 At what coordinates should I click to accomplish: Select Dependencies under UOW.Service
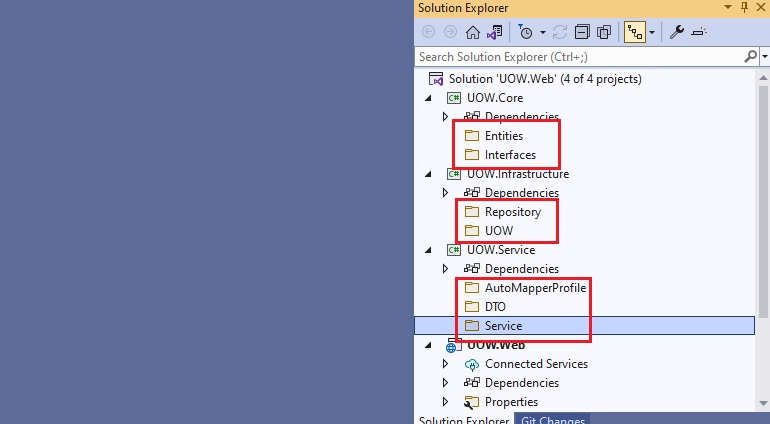522,269
